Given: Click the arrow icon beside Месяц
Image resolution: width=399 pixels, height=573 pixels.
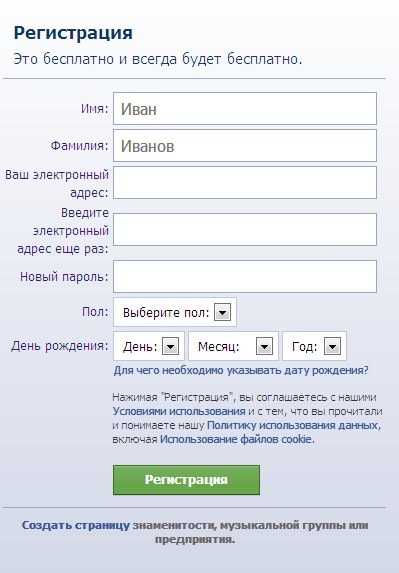Looking at the screenshot, I should pyautogui.click(x=265, y=346).
